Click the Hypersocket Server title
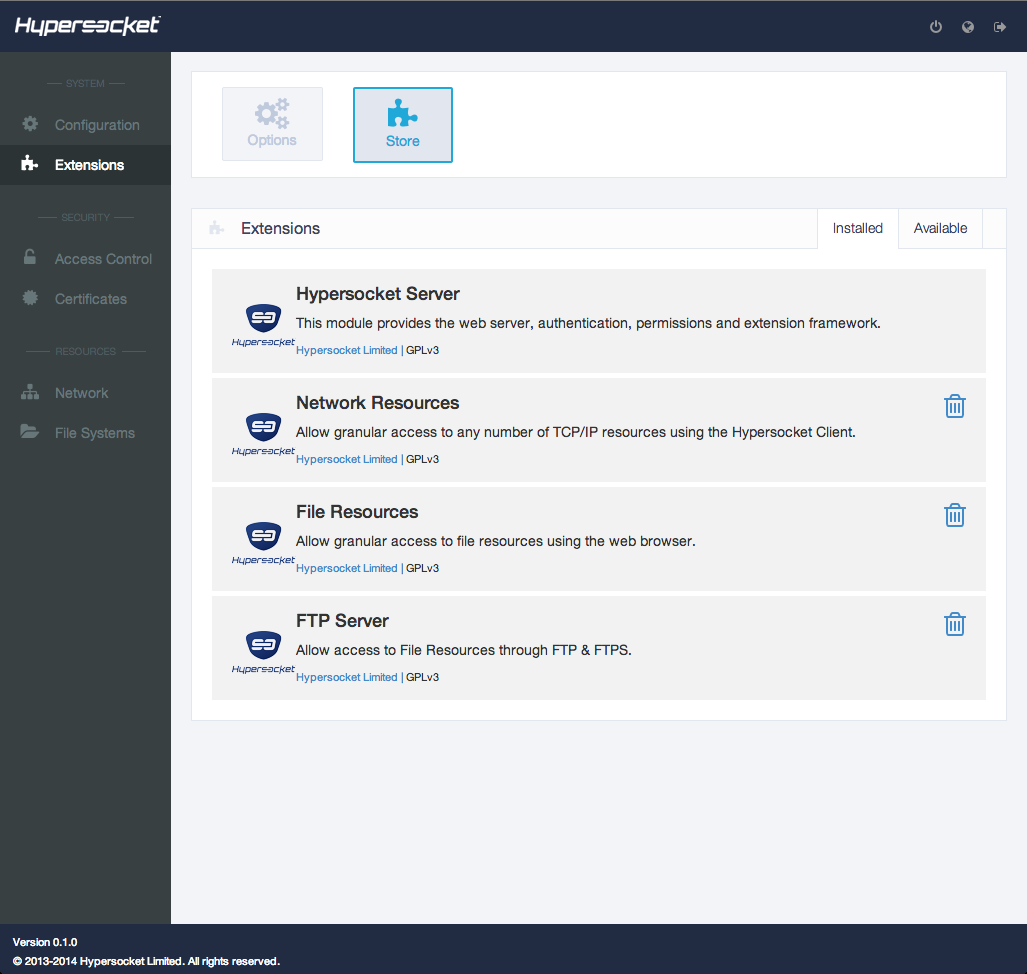 (377, 293)
